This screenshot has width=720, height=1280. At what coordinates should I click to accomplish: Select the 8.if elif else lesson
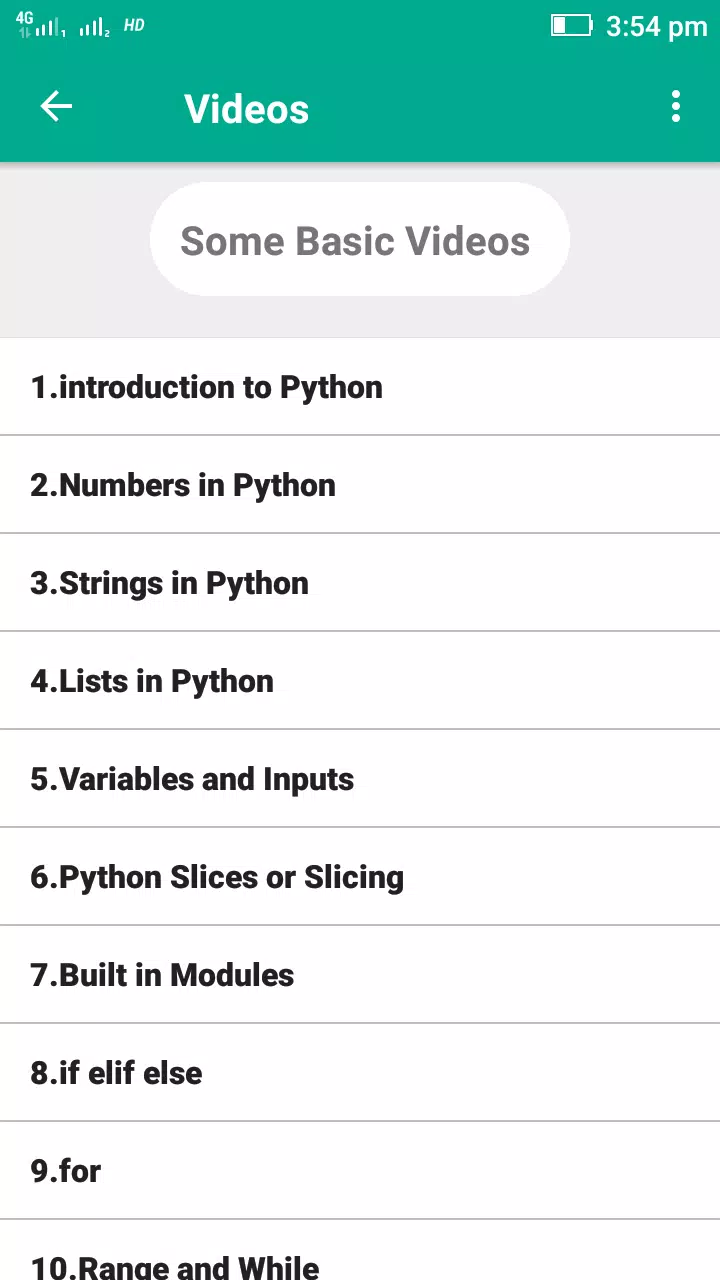[x=360, y=1073]
